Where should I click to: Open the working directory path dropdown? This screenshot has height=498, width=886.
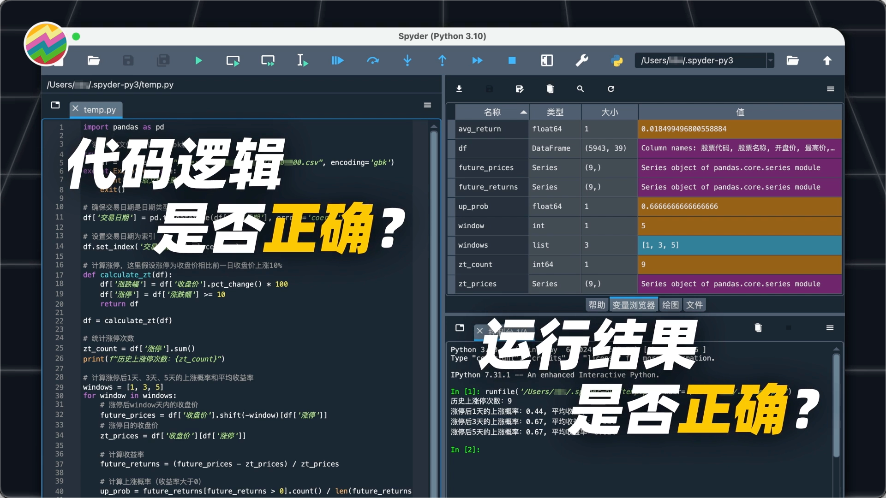(x=769, y=61)
